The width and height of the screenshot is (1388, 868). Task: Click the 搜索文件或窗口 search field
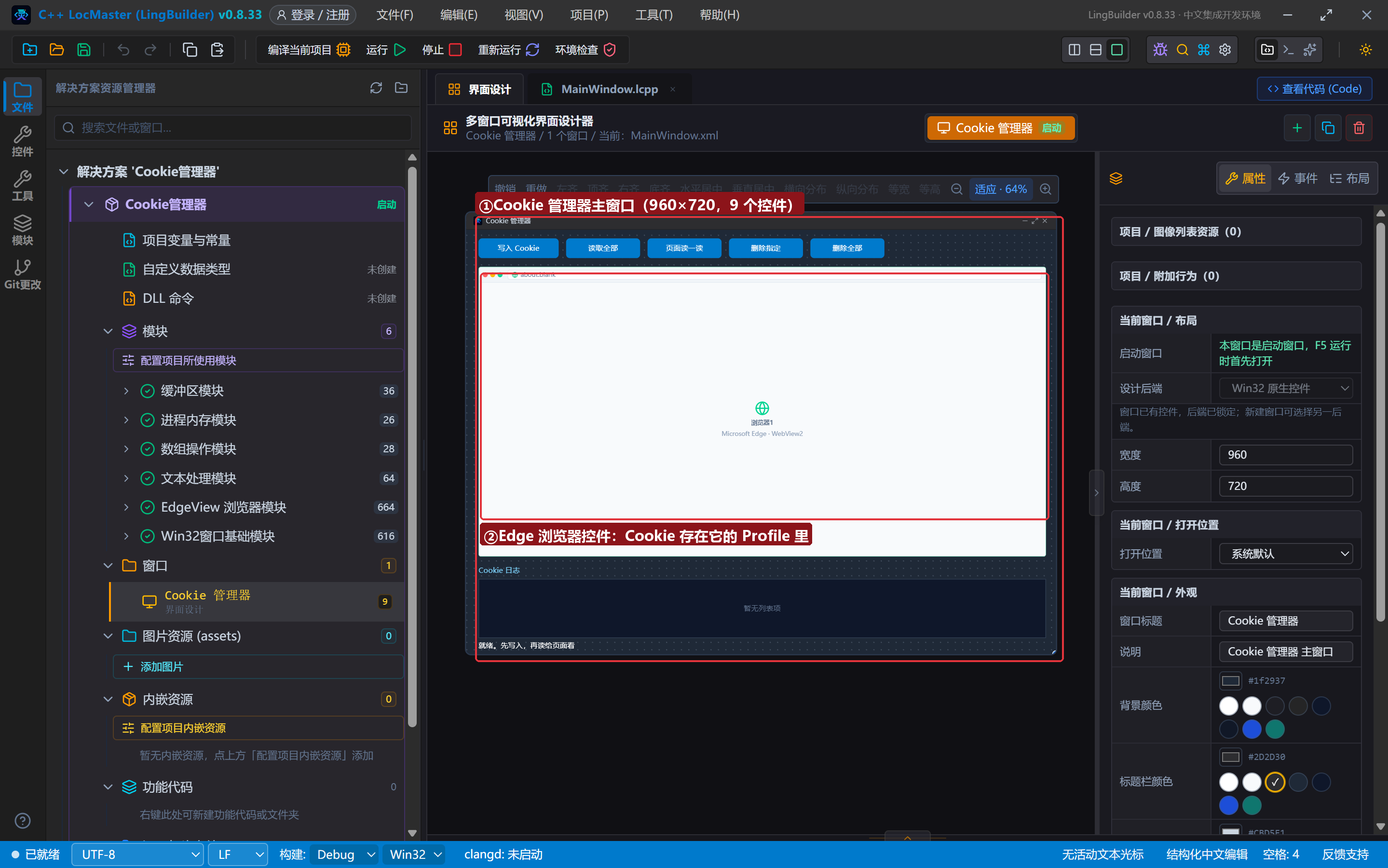click(x=233, y=127)
